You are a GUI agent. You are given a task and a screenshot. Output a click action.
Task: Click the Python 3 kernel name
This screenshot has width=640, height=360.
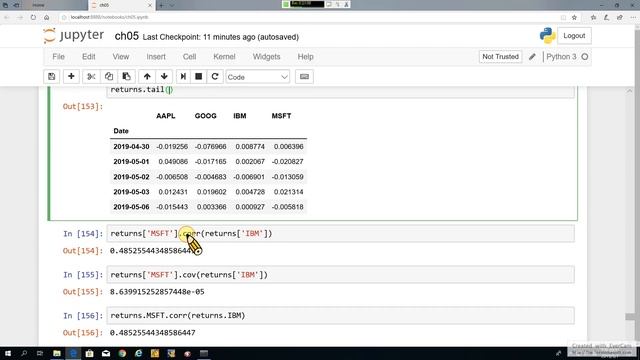[x=561, y=57]
